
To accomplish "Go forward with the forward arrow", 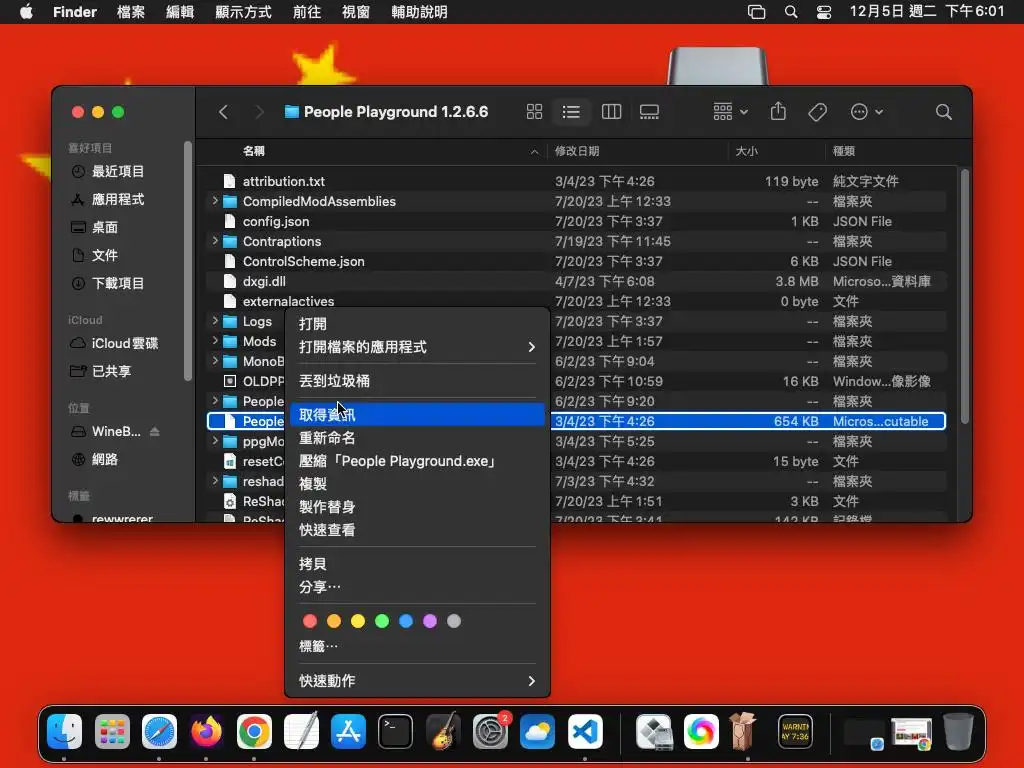I will pos(259,112).
